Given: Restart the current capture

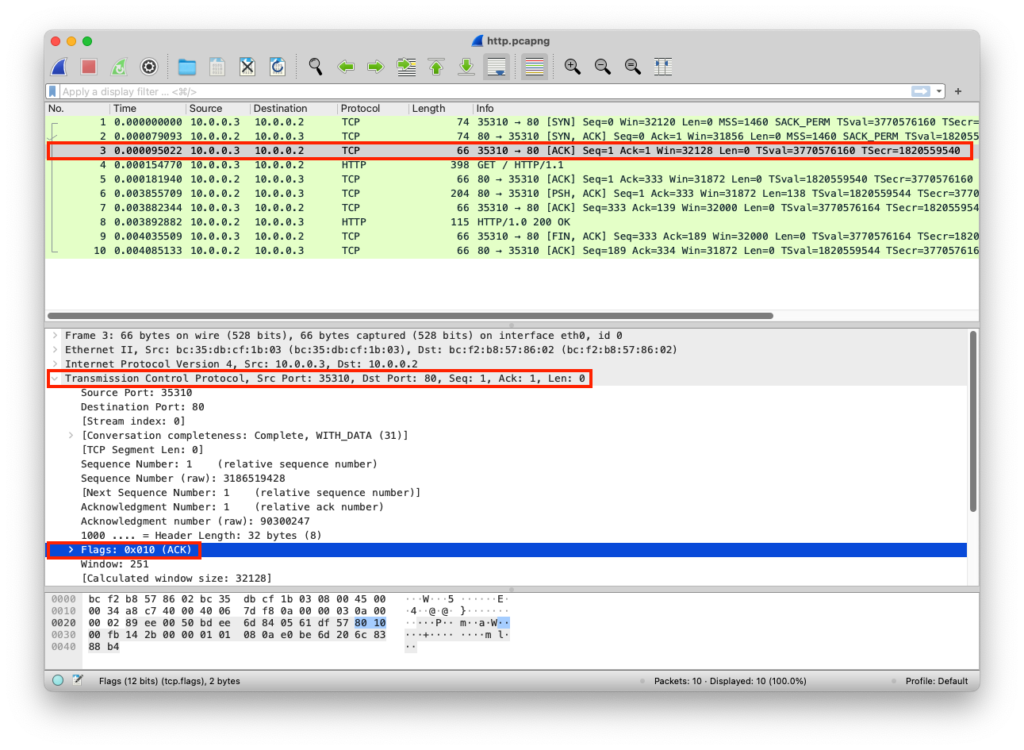Looking at the screenshot, I should [119, 67].
